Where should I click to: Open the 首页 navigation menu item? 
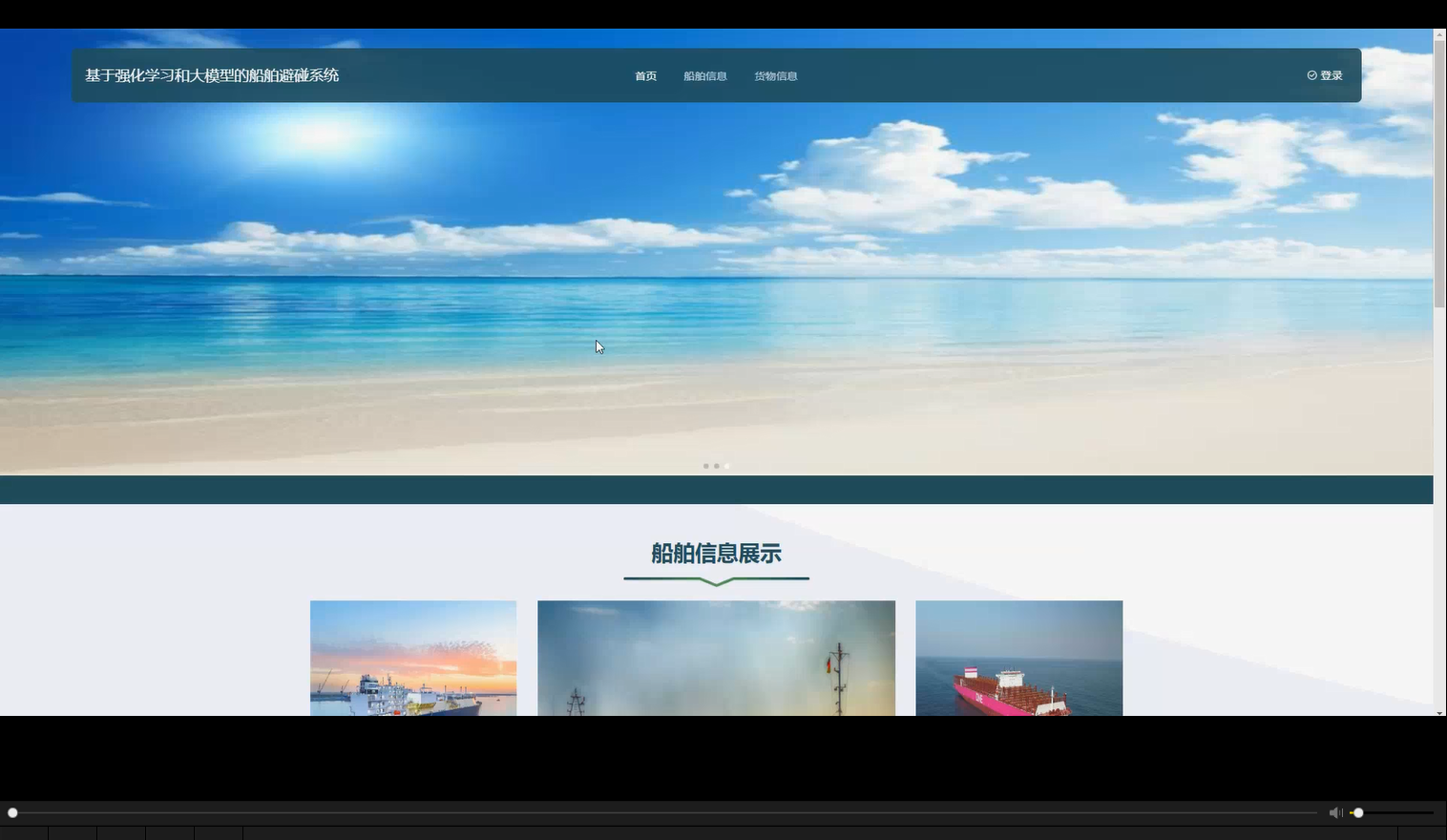tap(645, 76)
